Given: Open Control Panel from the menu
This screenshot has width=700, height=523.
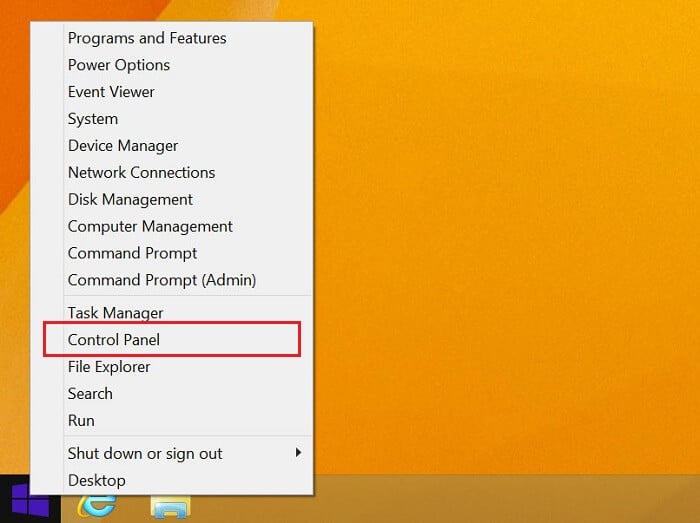Looking at the screenshot, I should pyautogui.click(x=171, y=340).
